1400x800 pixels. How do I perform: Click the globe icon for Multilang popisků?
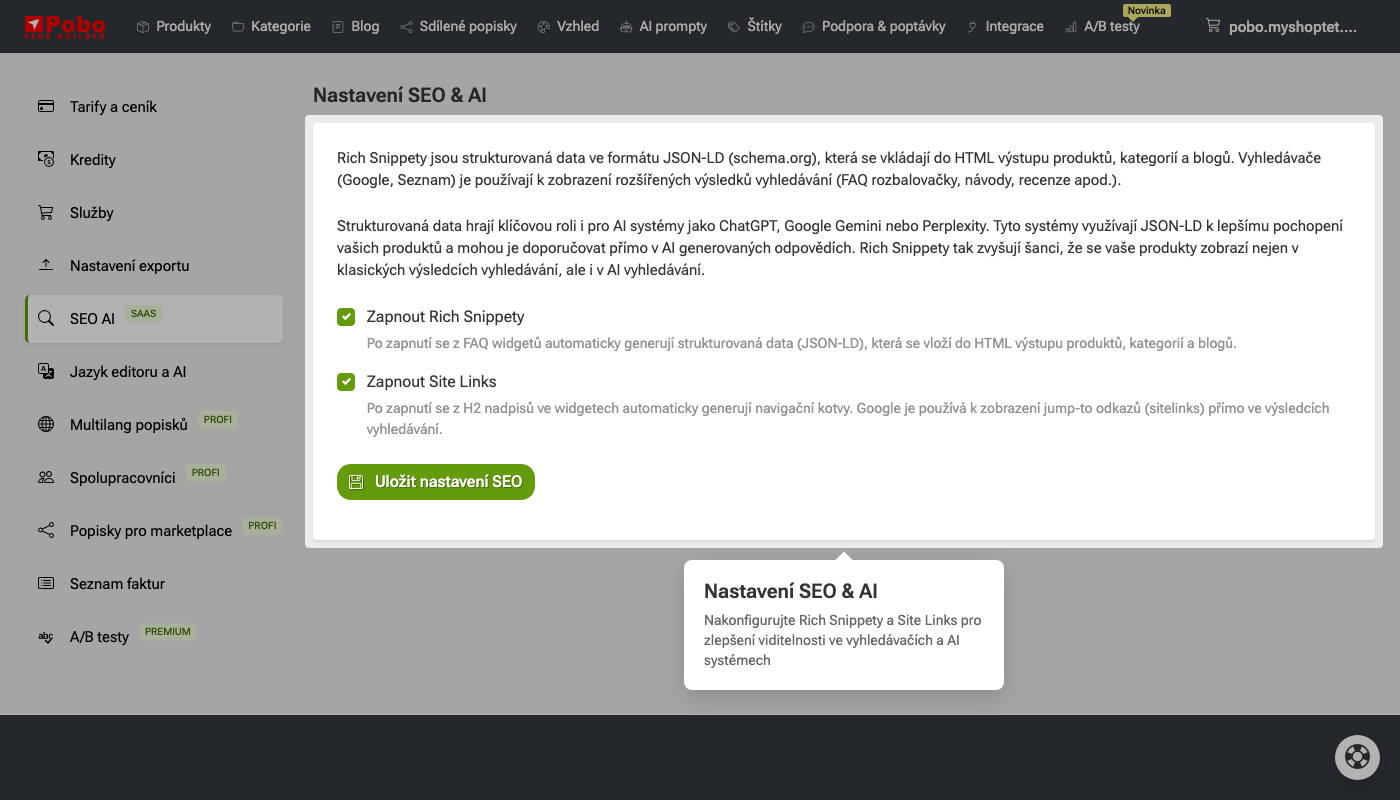[46, 424]
